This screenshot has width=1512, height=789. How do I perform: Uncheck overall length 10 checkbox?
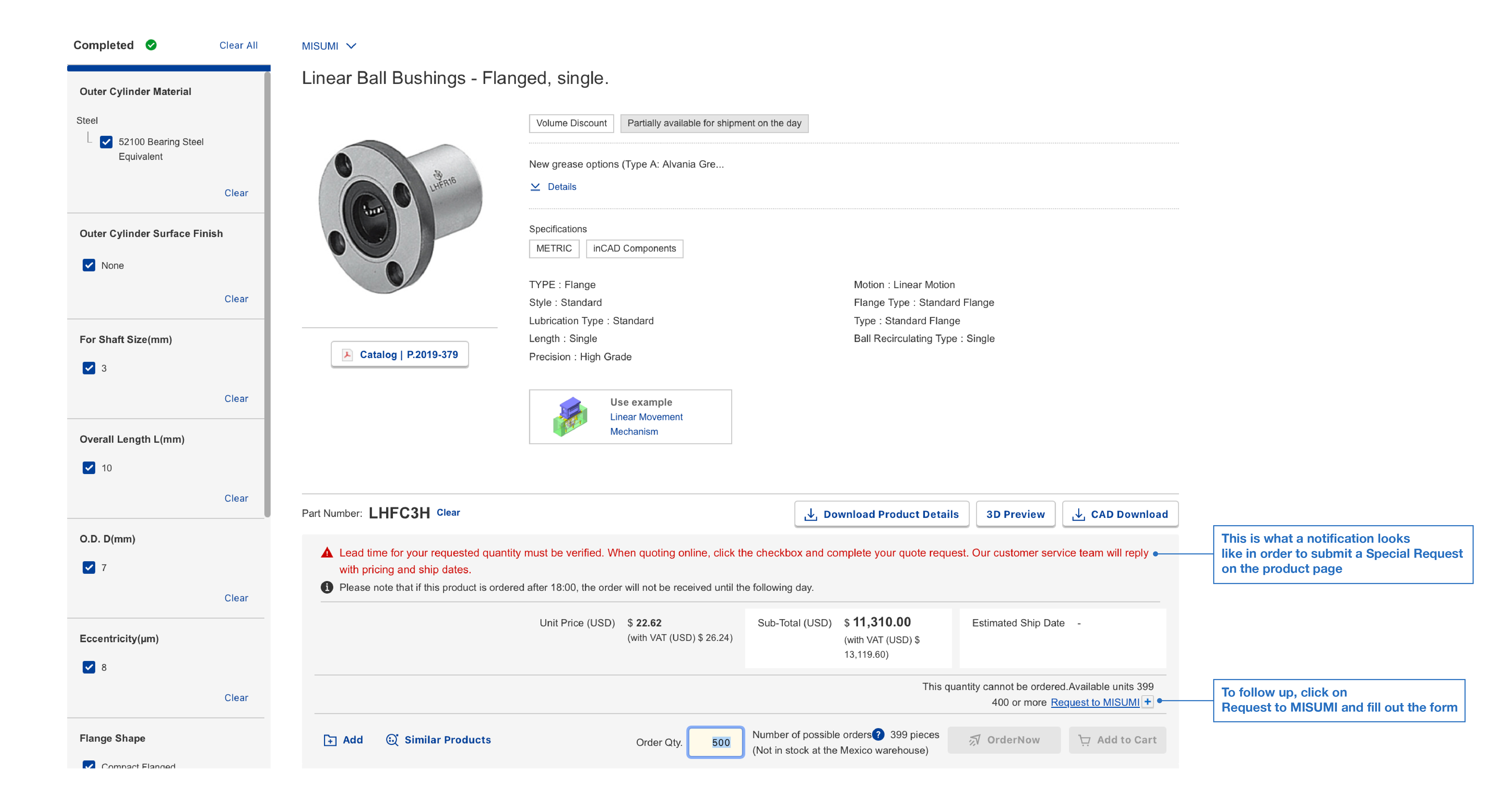pos(89,468)
